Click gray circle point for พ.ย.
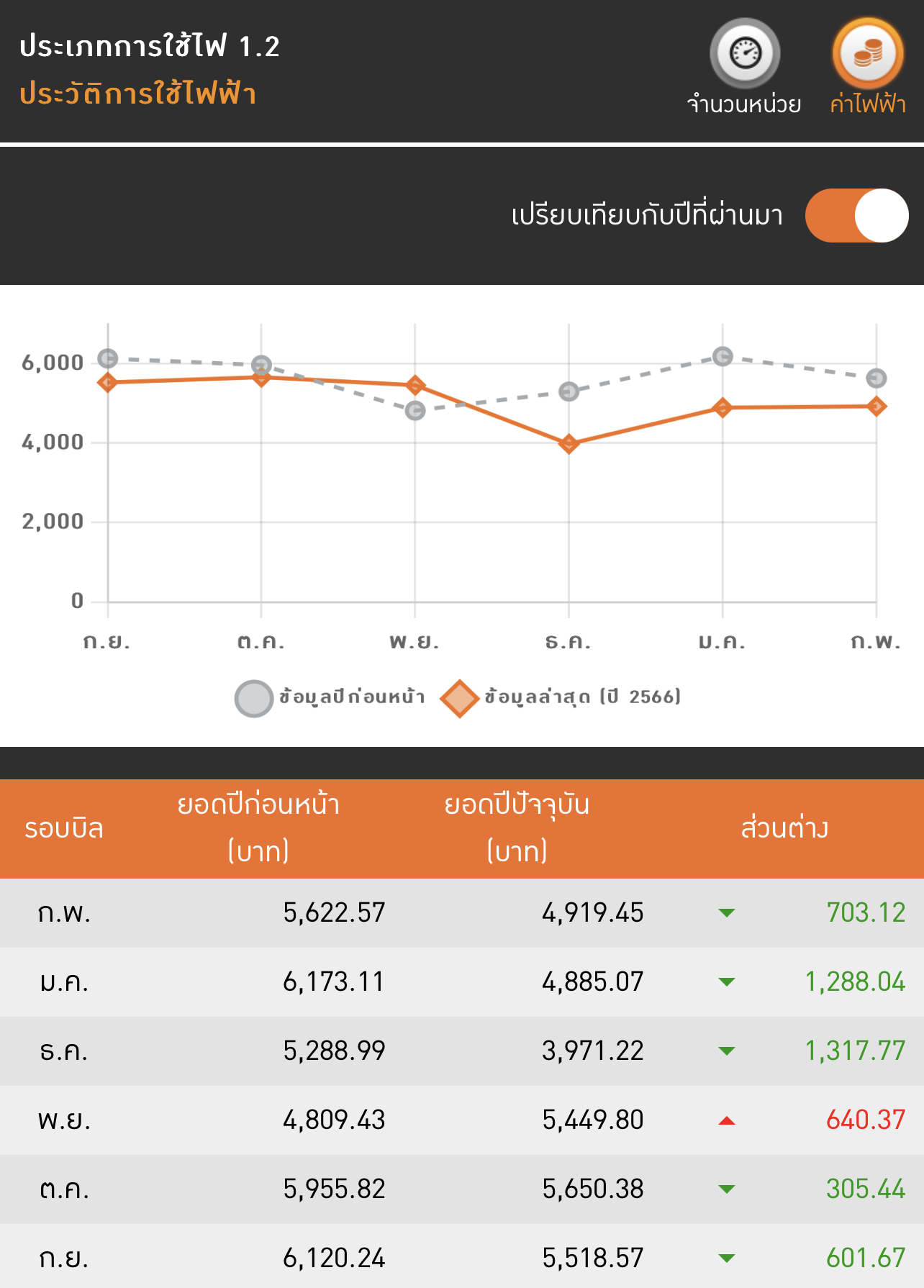 point(415,411)
